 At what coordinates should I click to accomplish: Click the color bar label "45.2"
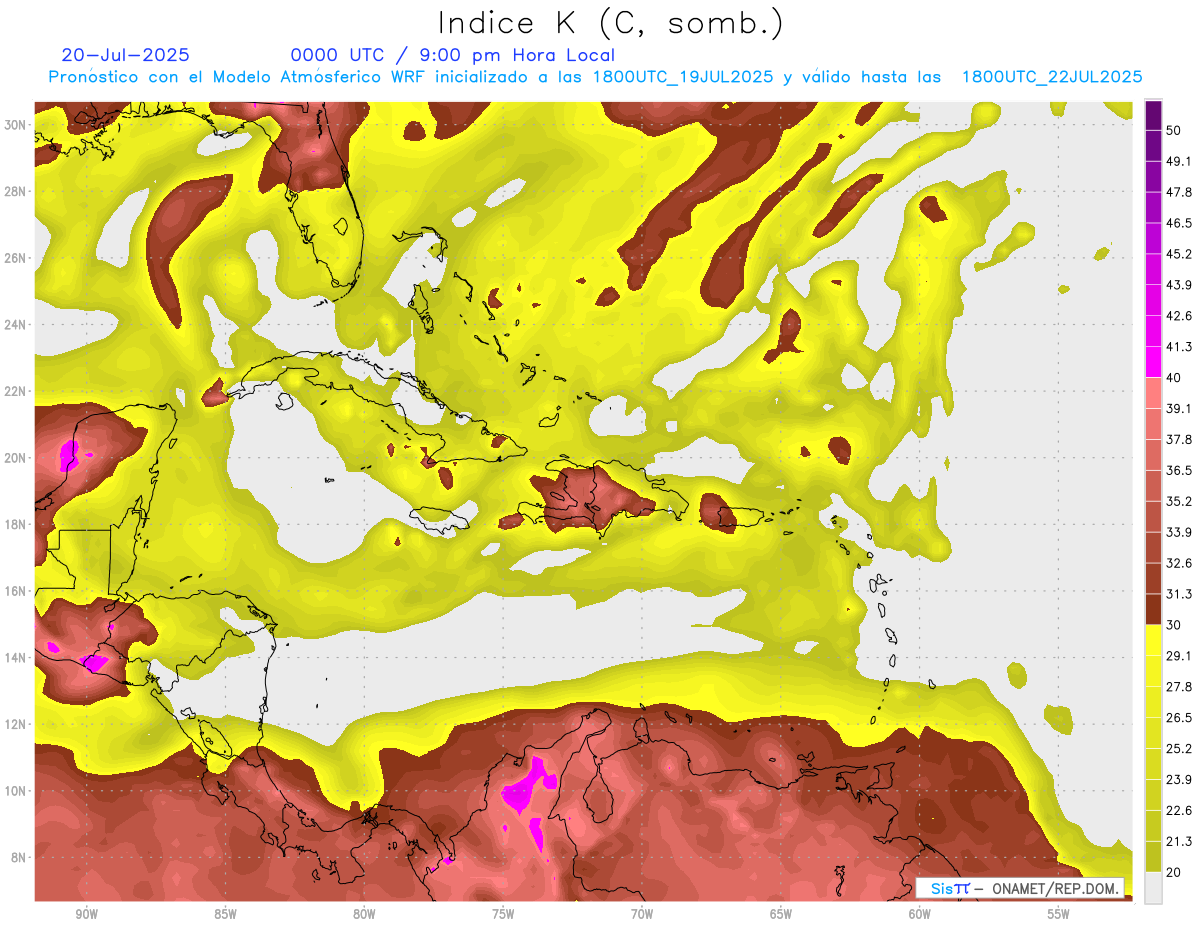pyautogui.click(x=1180, y=254)
